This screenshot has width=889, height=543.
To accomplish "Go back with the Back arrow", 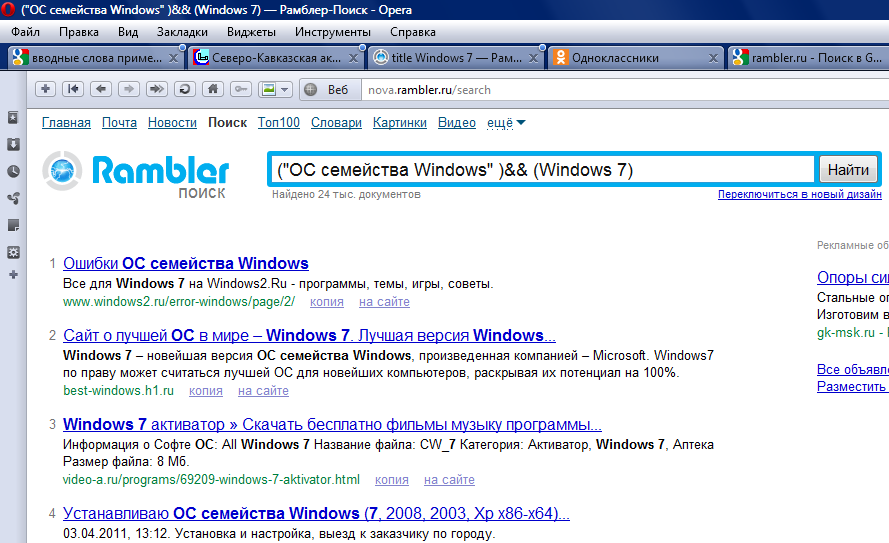I will click(x=101, y=89).
